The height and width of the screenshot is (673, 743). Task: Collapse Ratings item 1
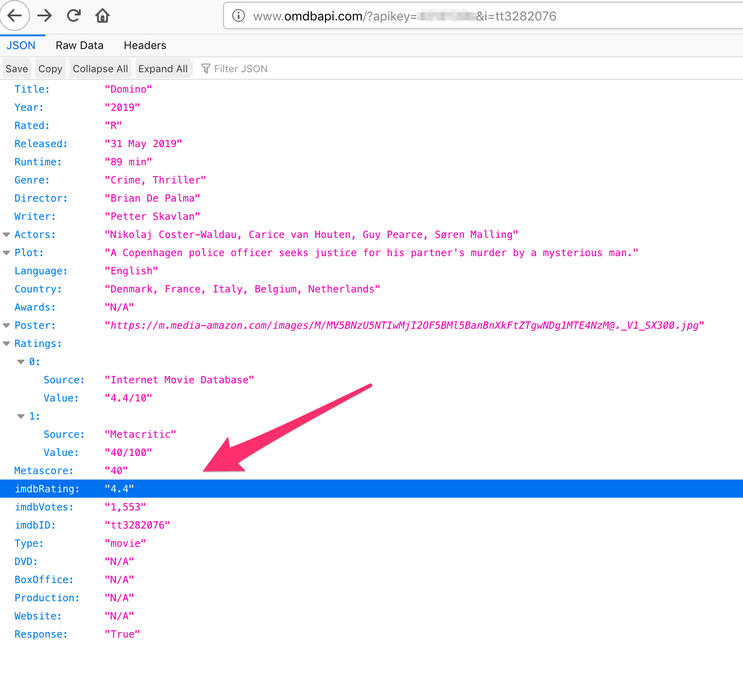(21, 416)
